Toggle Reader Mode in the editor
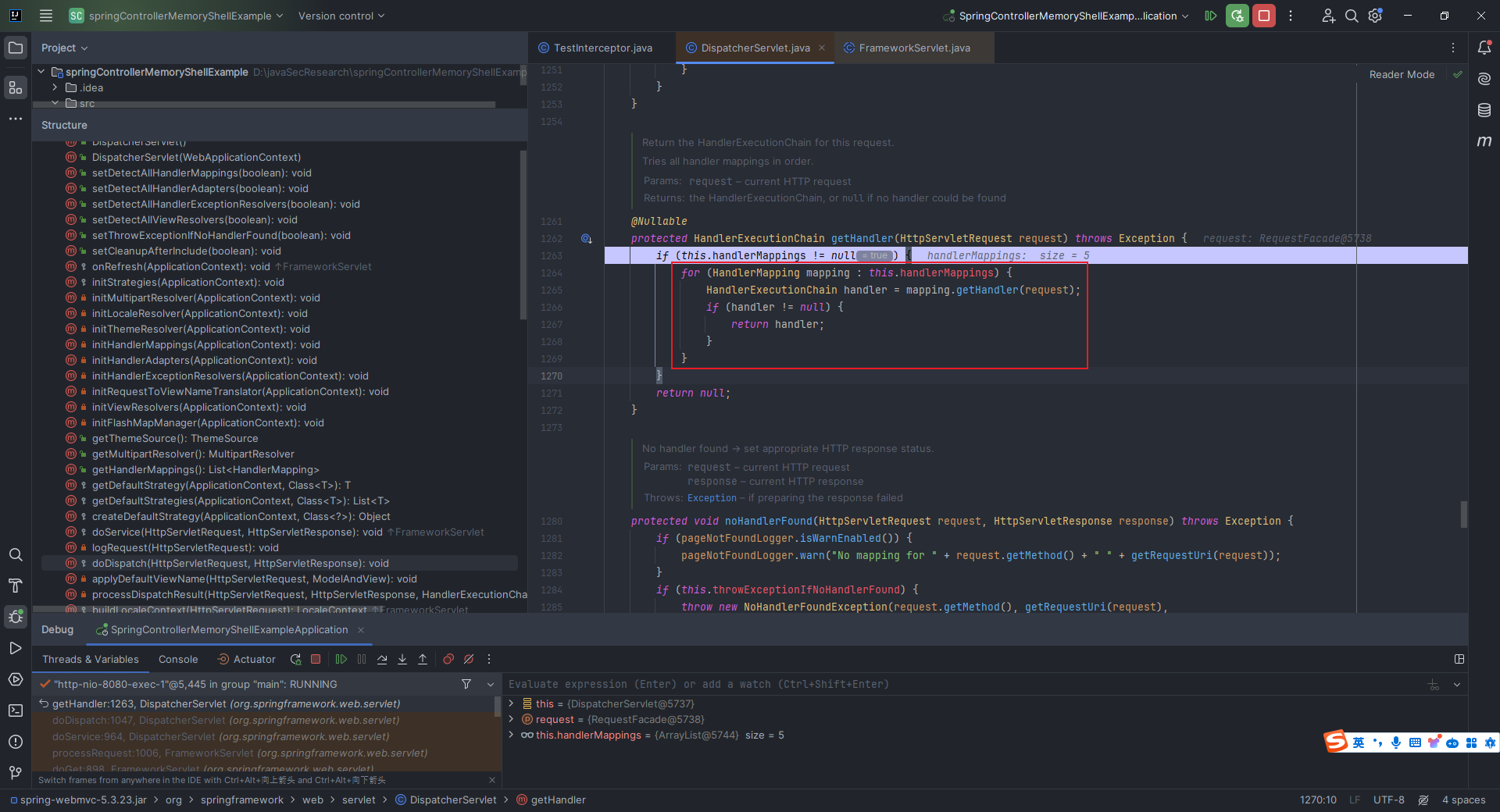Viewport: 1500px width, 812px height. (1402, 74)
